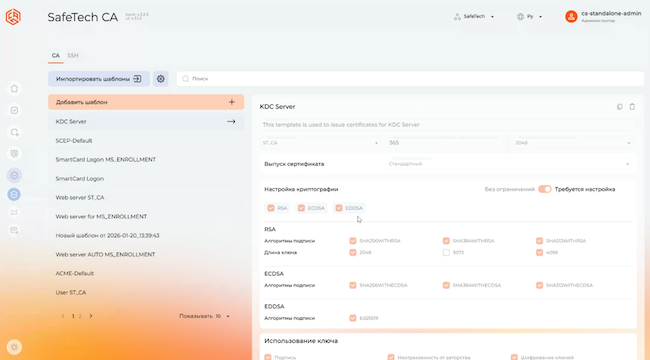Click the Поиск search field

point(410,79)
